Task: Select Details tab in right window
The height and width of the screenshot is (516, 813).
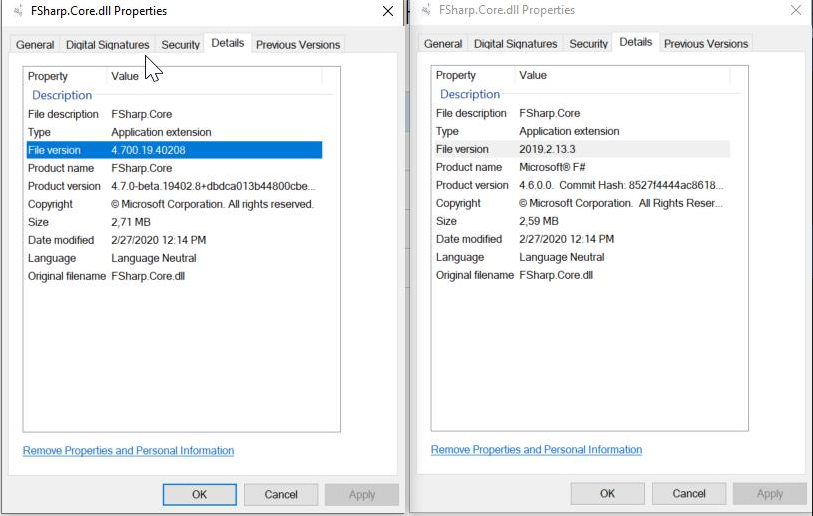Action: point(636,42)
